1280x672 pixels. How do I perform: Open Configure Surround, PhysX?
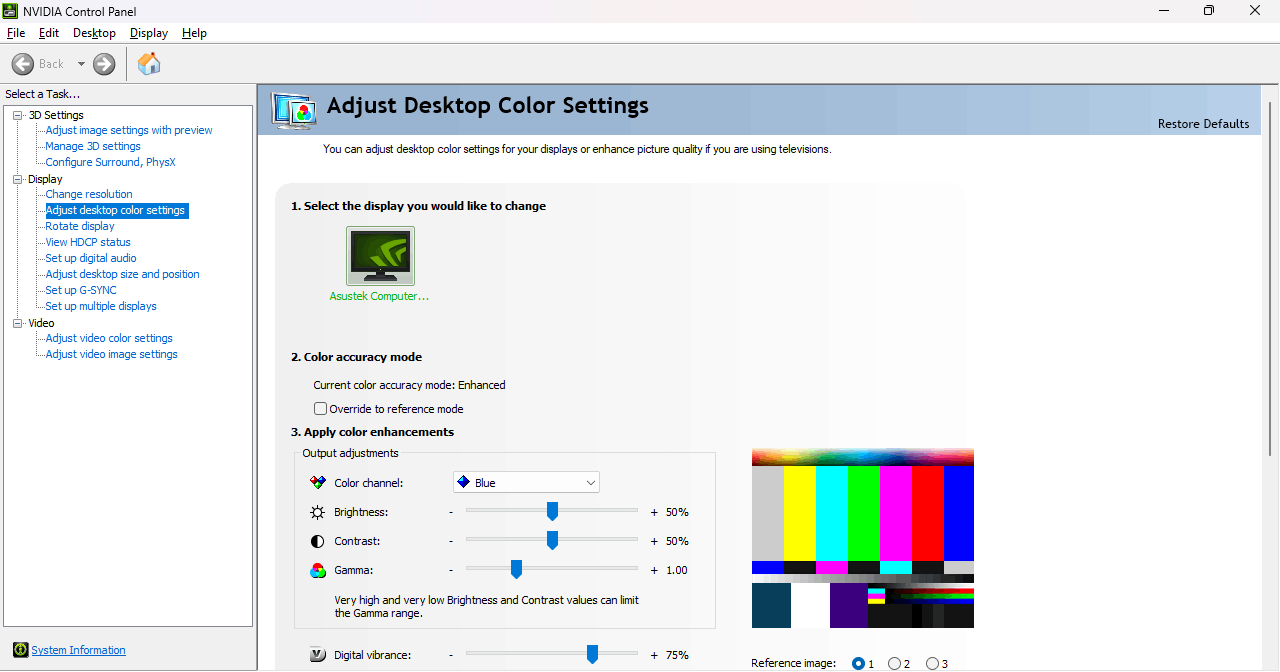point(110,162)
